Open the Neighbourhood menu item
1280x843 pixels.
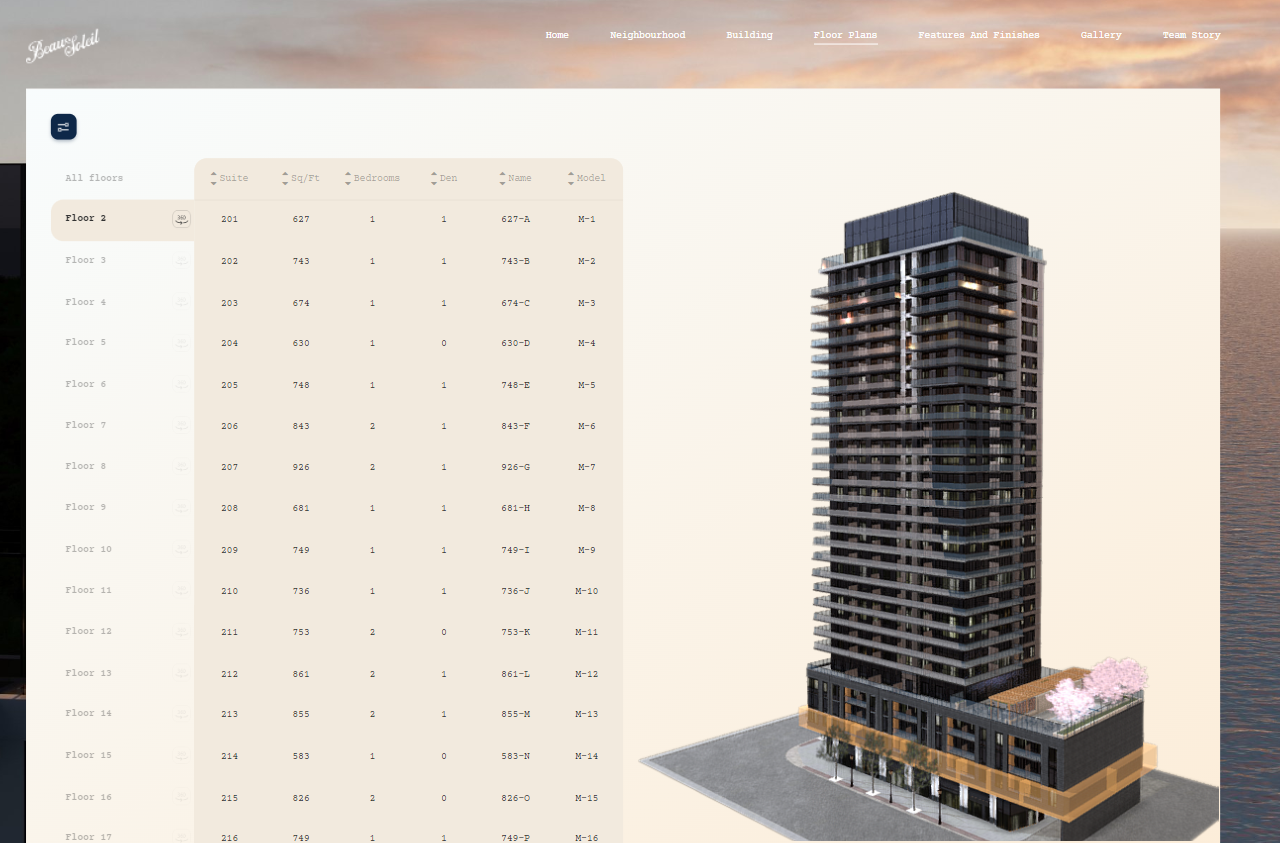pyautogui.click(x=647, y=35)
